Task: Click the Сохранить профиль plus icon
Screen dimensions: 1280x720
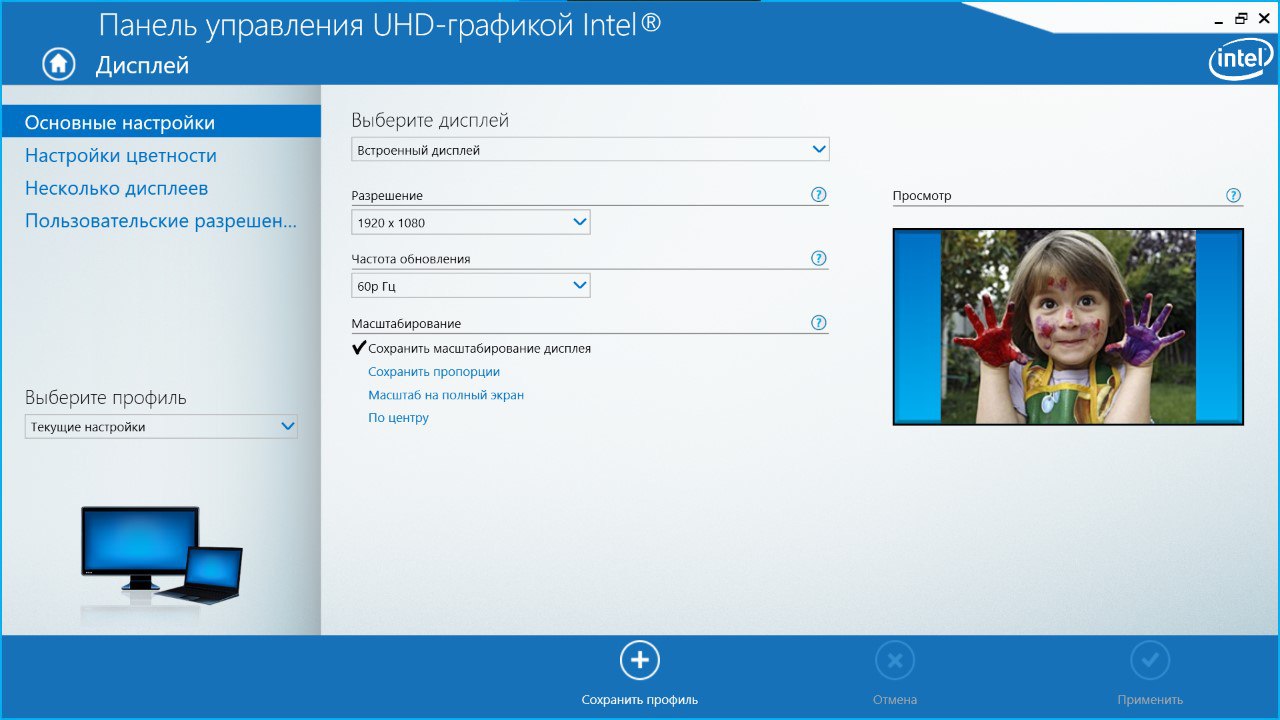Action: 640,660
